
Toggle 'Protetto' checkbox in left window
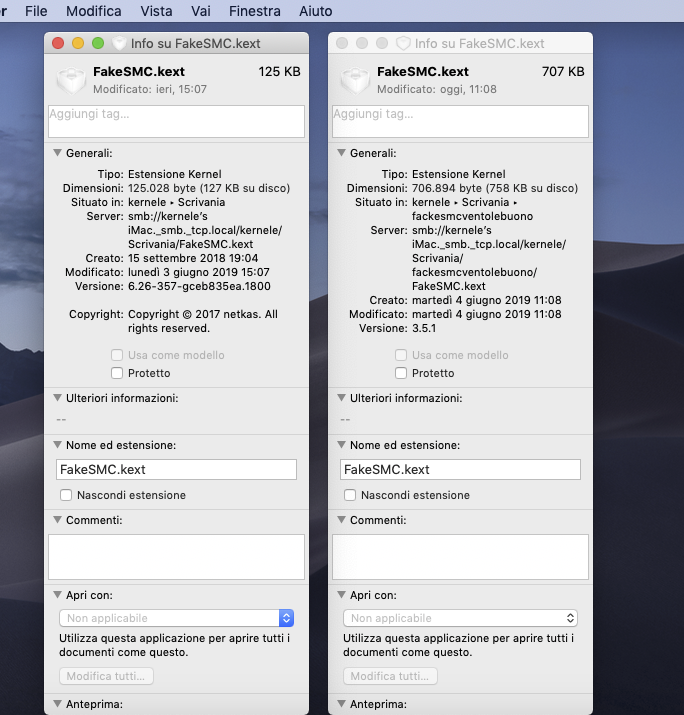coord(117,373)
